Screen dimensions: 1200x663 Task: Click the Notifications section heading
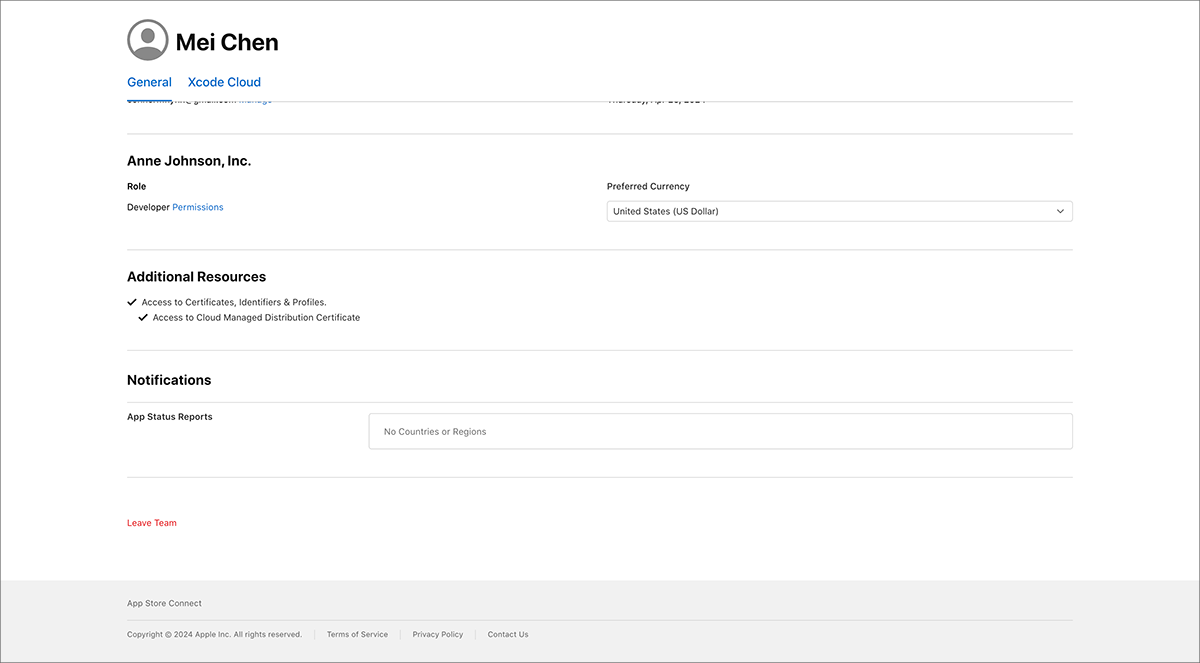(x=169, y=380)
